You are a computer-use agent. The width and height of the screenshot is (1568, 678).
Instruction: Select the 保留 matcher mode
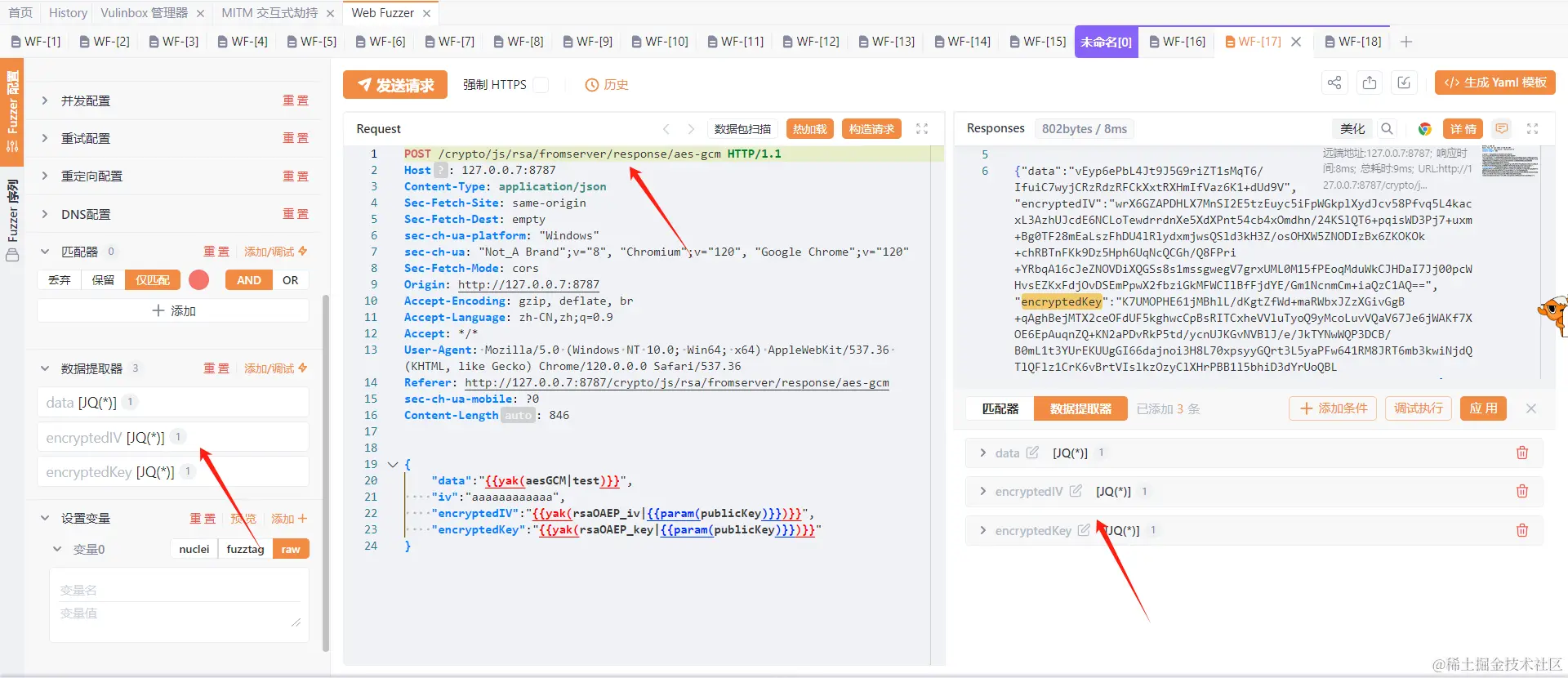click(x=103, y=279)
